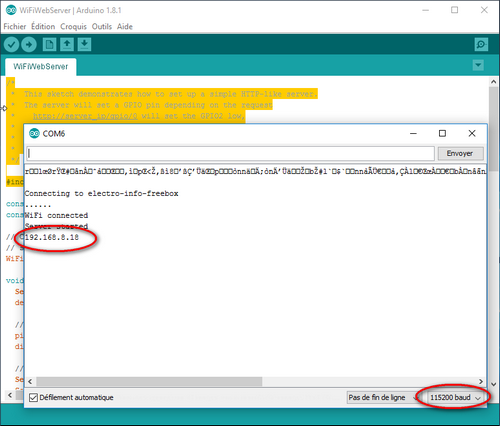Close the COM6 serial monitor window

pyautogui.click(x=472, y=133)
